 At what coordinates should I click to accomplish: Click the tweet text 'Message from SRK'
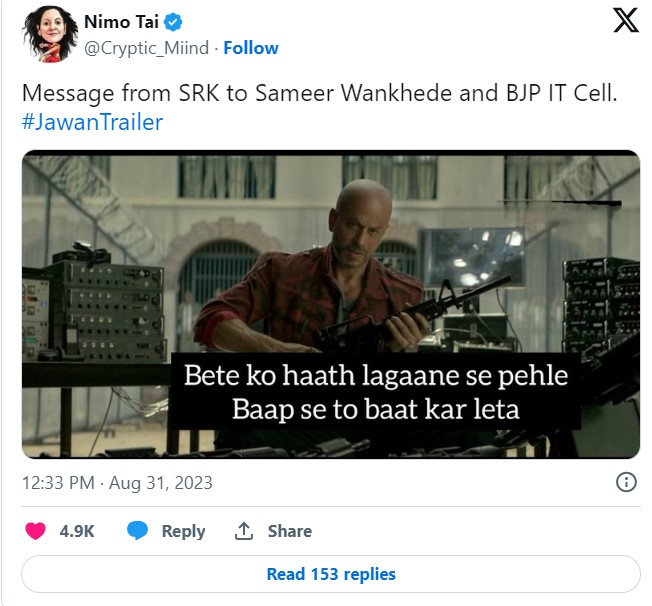(x=319, y=93)
